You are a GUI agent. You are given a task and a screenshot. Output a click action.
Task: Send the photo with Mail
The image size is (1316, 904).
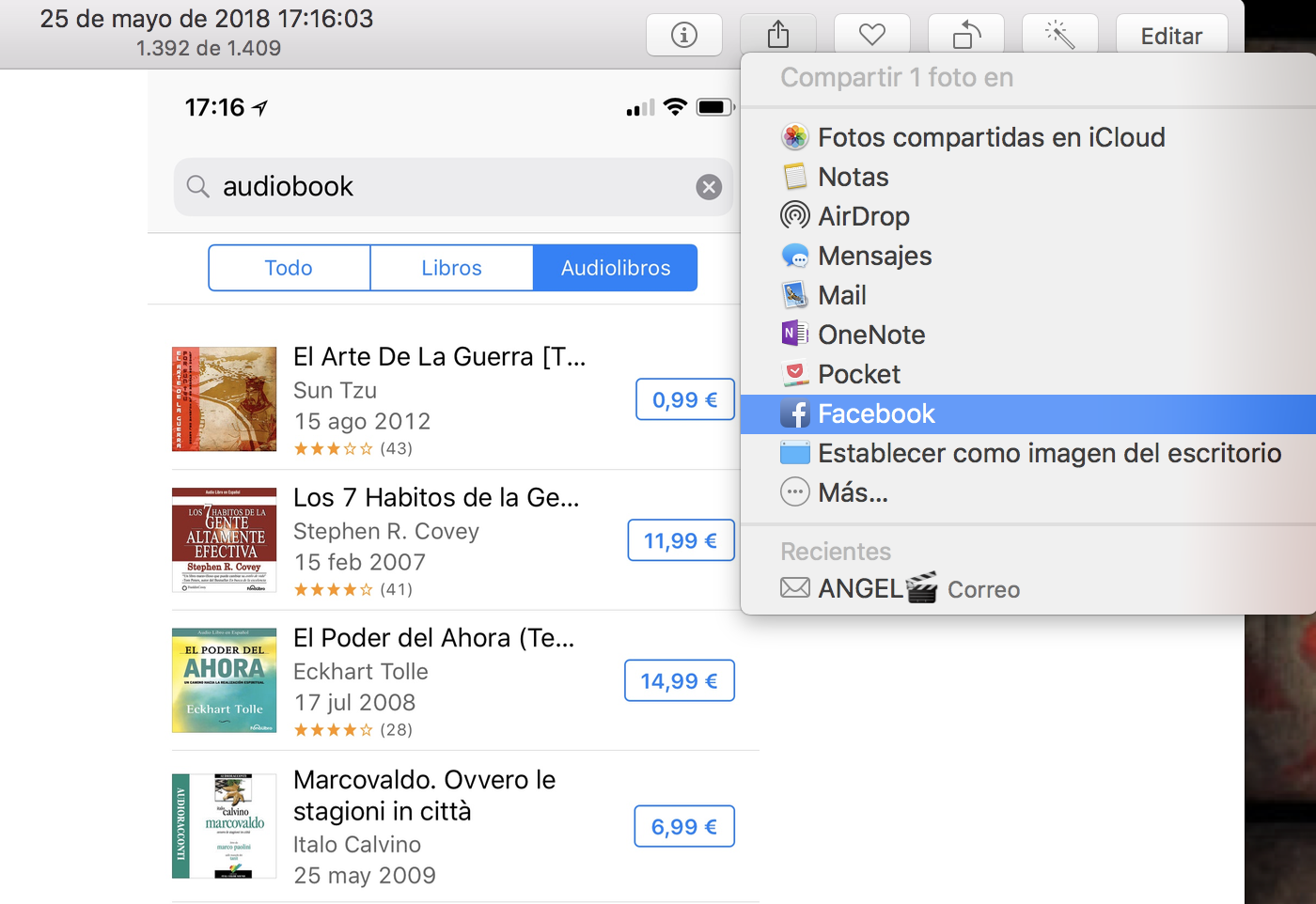pyautogui.click(x=1028, y=295)
